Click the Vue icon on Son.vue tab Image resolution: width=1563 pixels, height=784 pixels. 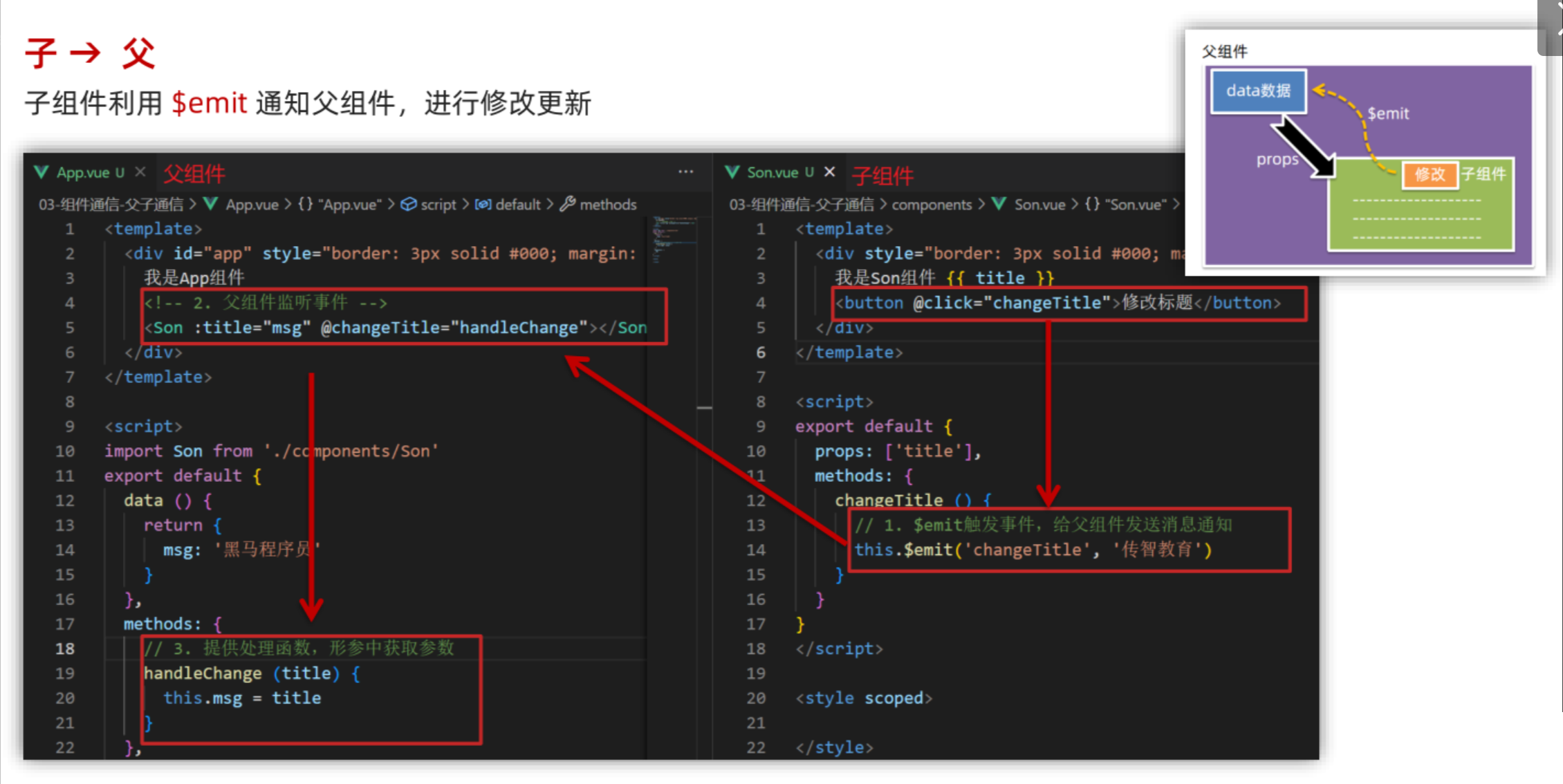point(732,172)
